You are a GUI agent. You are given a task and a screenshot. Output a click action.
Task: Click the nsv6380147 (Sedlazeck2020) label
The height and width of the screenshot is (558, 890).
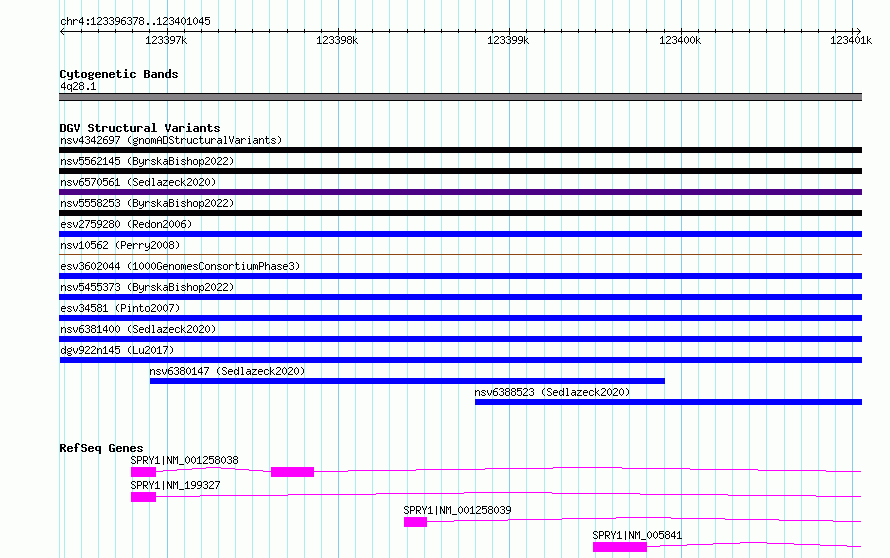tap(227, 371)
